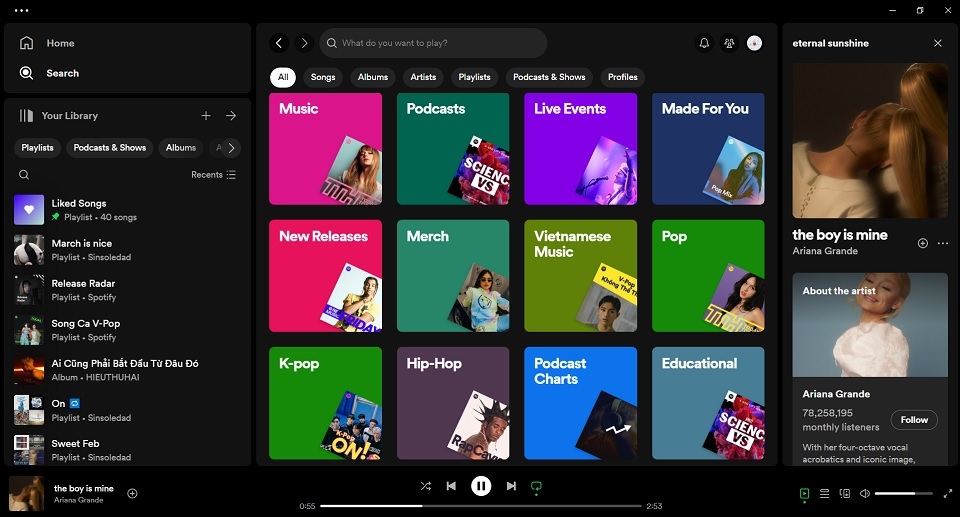Open the Podcasts browse category
Image resolution: width=960 pixels, height=517 pixels.
[453, 149]
